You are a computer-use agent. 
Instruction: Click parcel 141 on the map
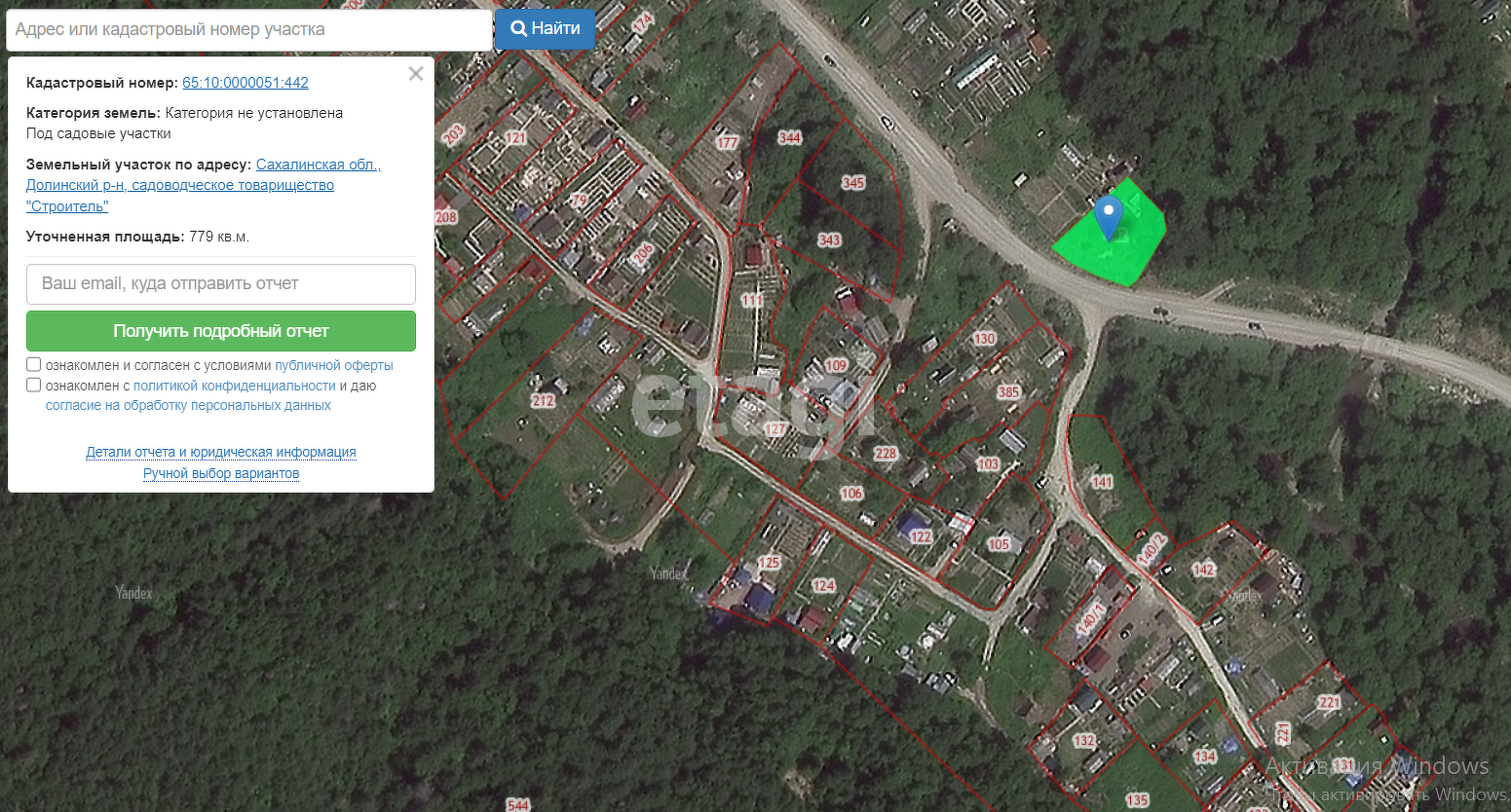coord(1102,482)
